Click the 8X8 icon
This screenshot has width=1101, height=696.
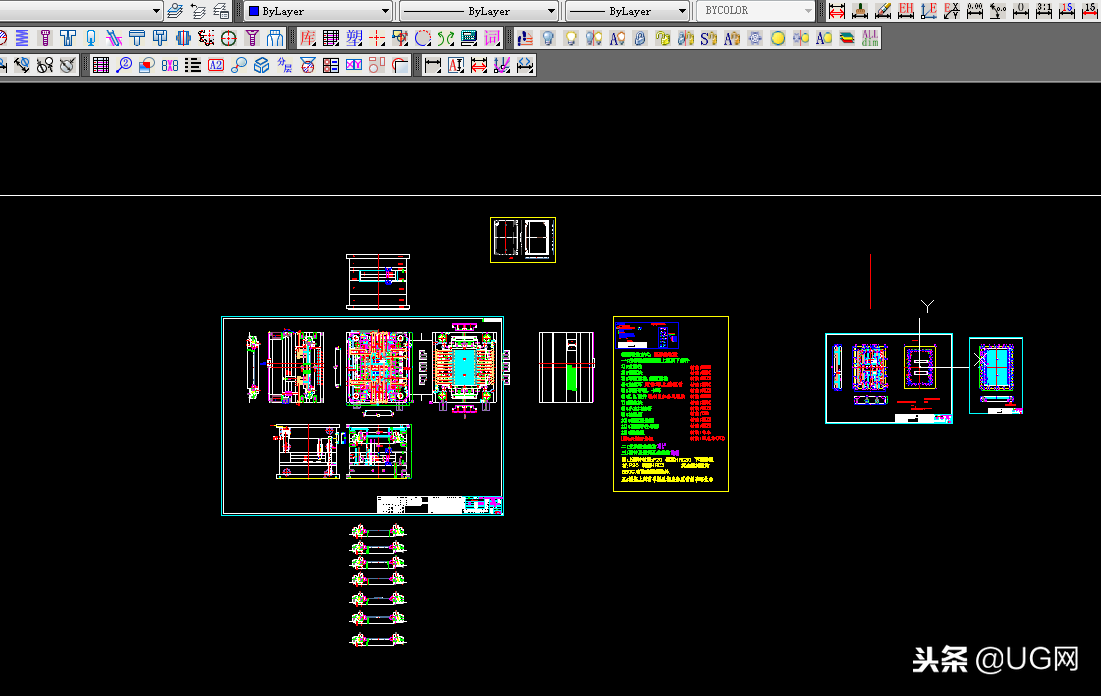tap(170, 65)
